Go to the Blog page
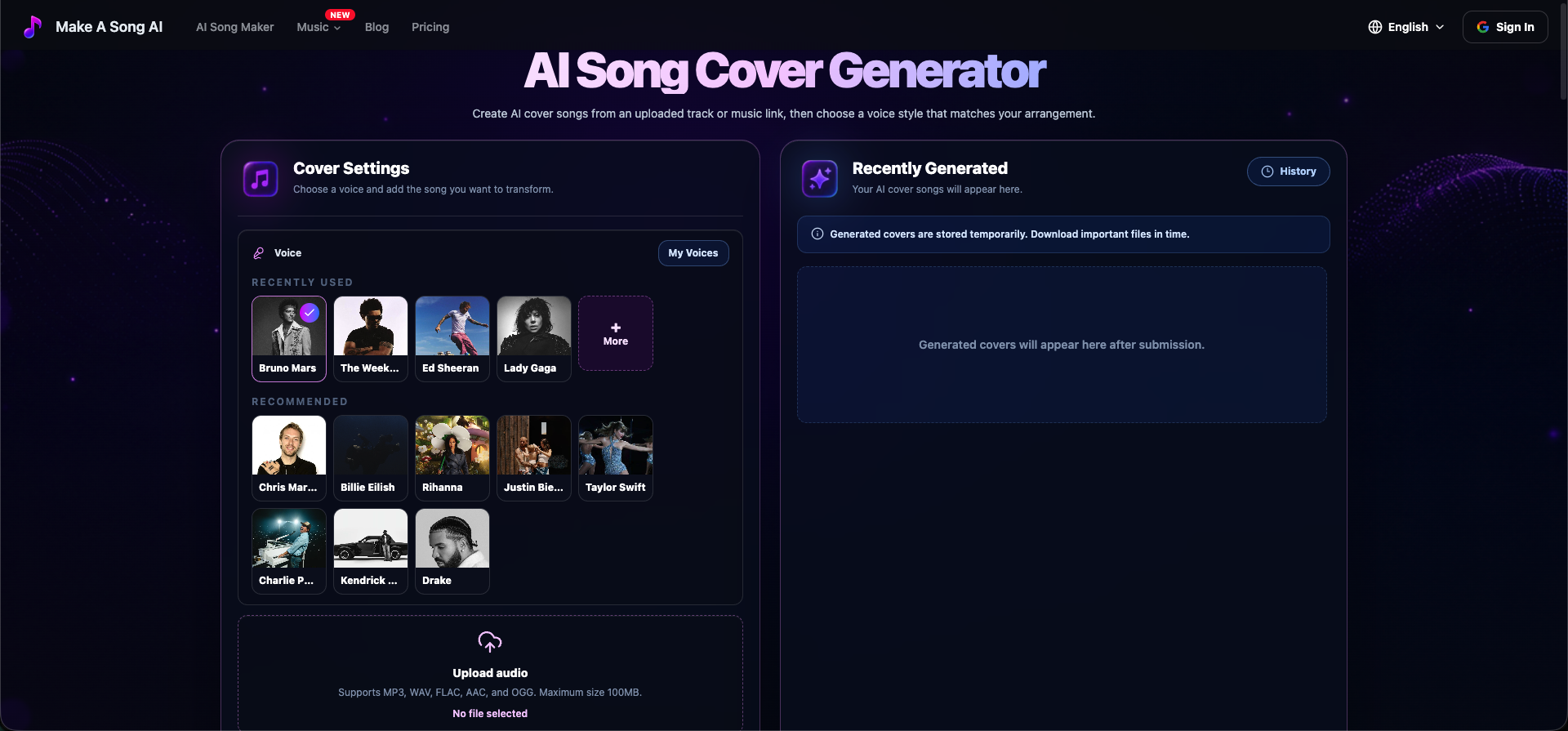The image size is (1568, 731). (376, 27)
